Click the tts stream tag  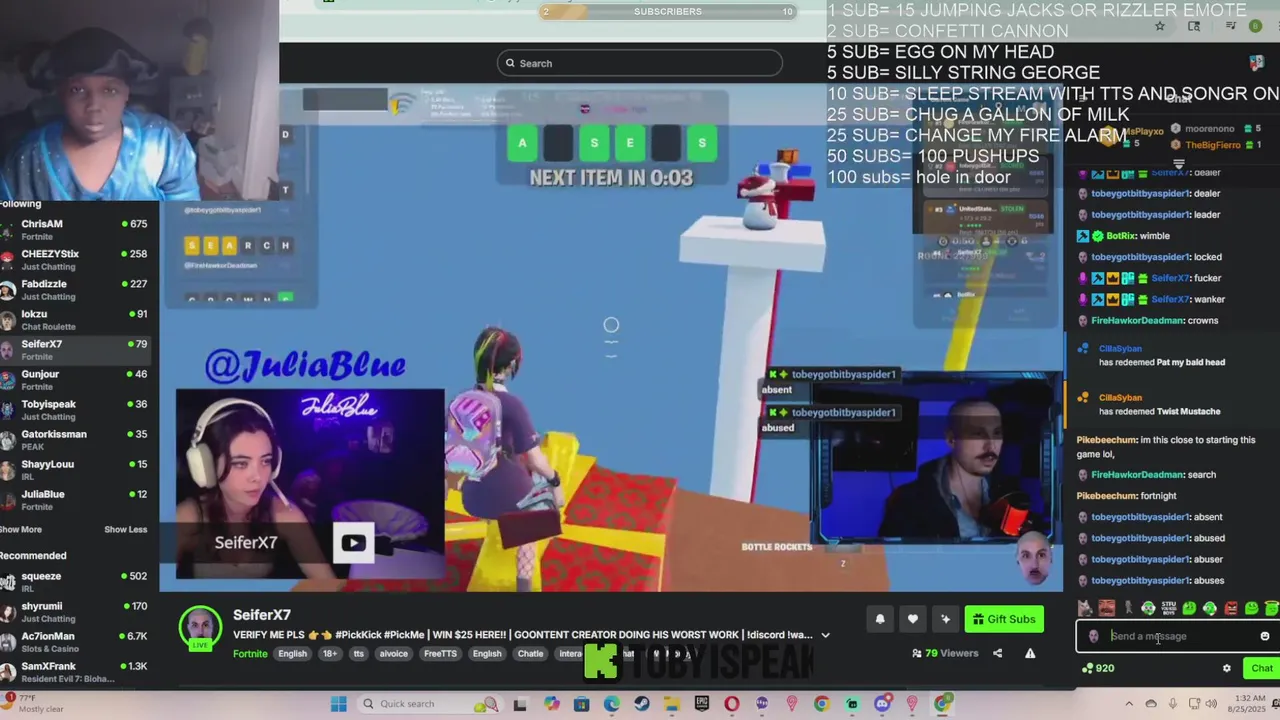[358, 654]
